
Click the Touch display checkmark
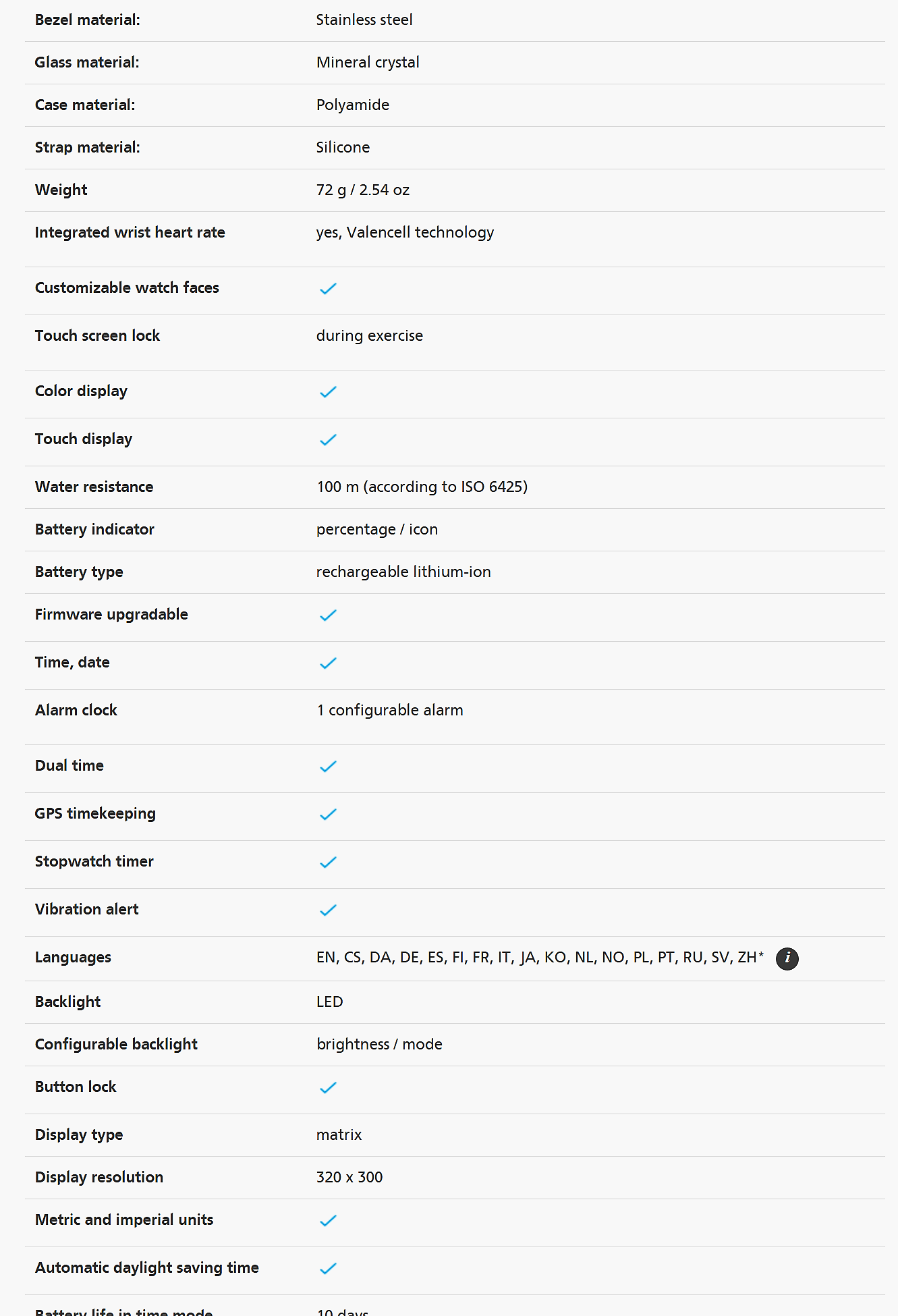coord(328,440)
